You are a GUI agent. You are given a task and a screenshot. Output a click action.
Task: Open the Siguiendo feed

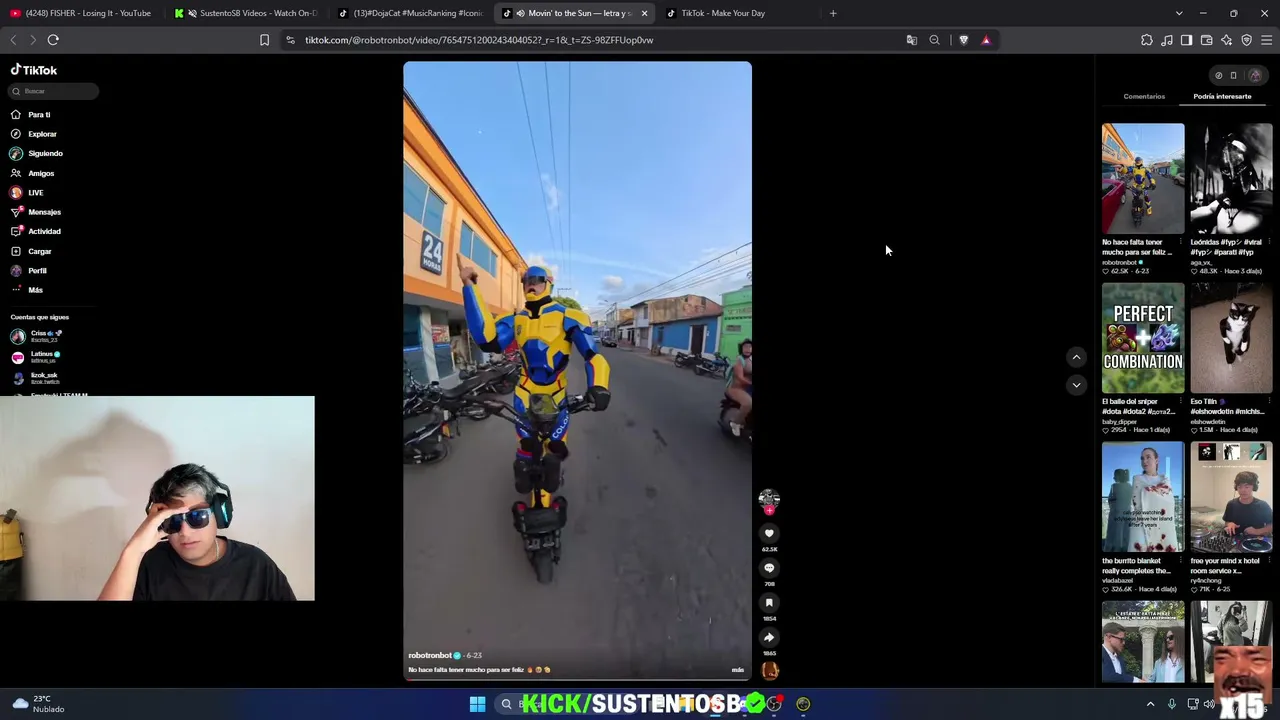pos(37,153)
